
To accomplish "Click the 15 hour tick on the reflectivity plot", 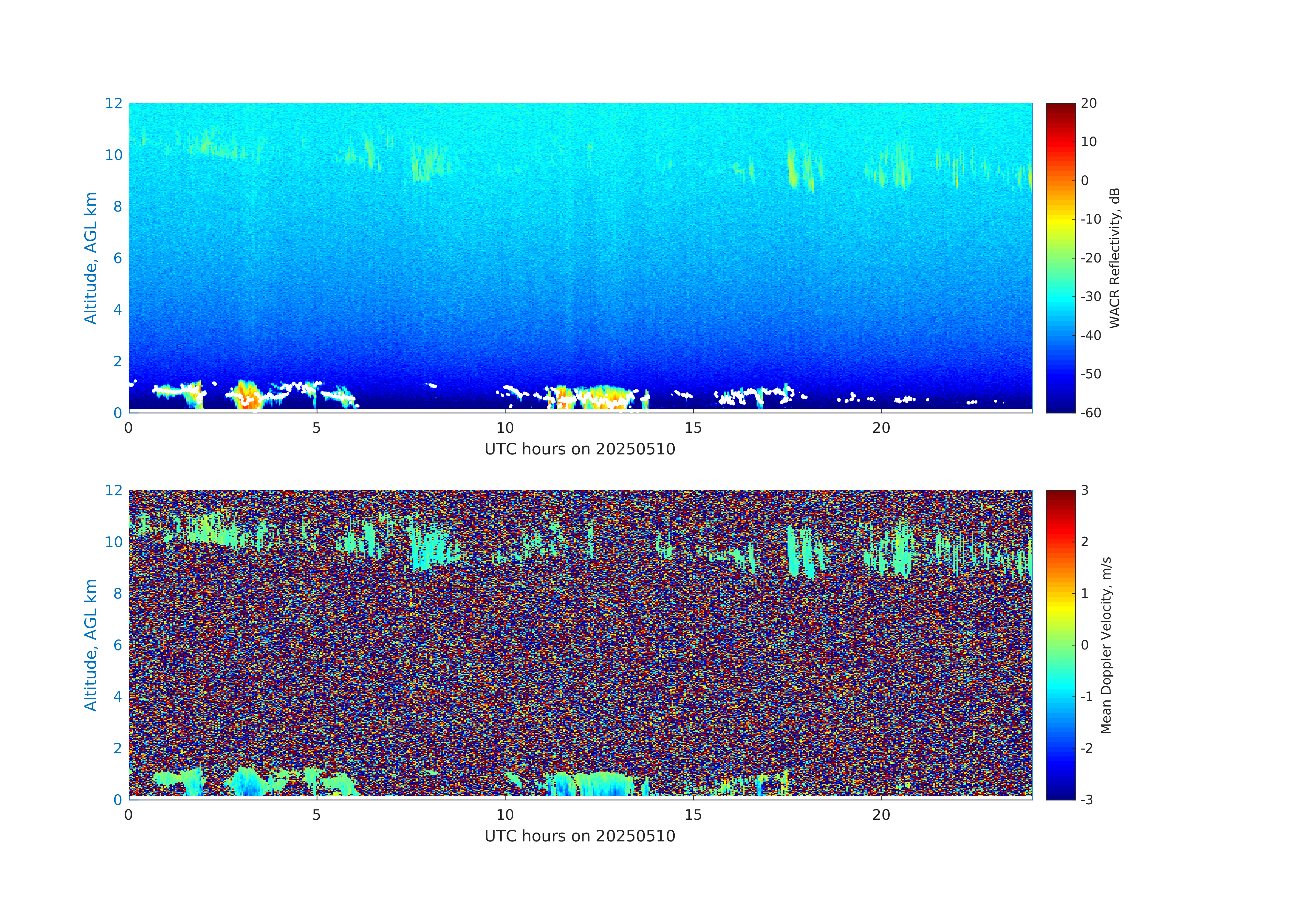I will [693, 428].
